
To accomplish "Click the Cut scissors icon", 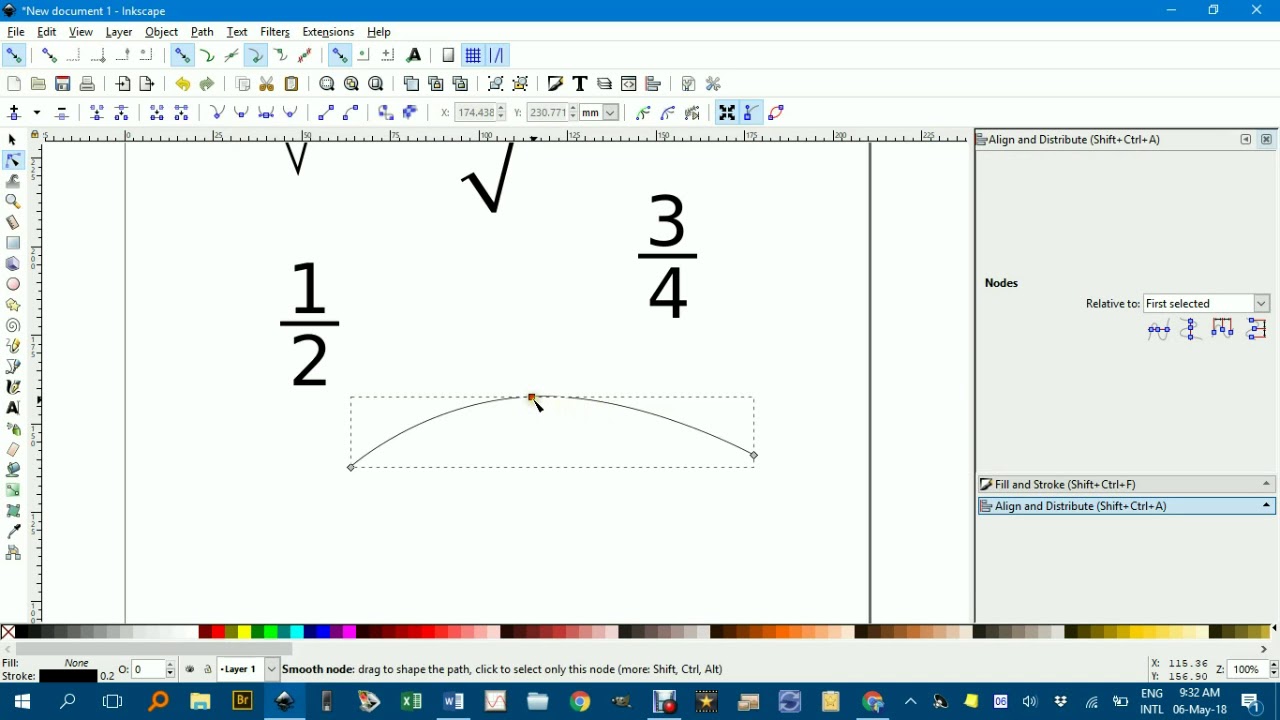I will (267, 84).
